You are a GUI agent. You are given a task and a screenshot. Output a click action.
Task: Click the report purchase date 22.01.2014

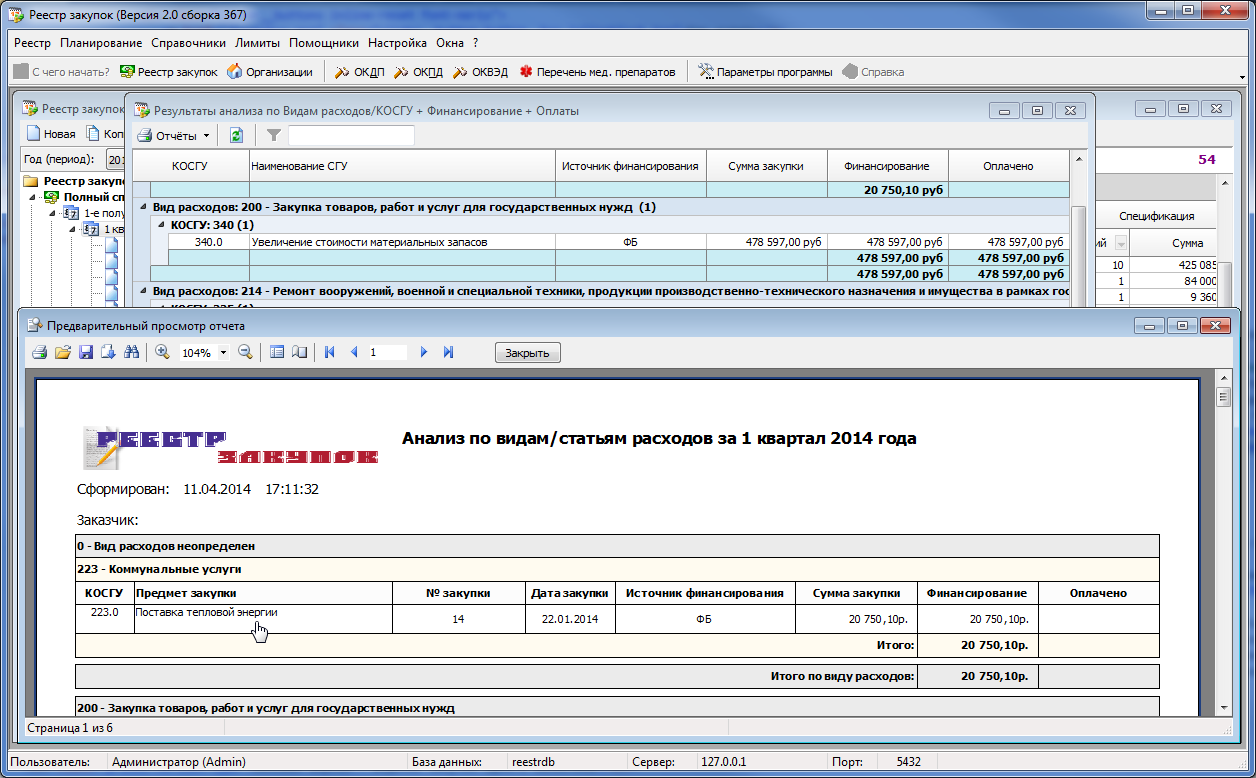[570, 619]
